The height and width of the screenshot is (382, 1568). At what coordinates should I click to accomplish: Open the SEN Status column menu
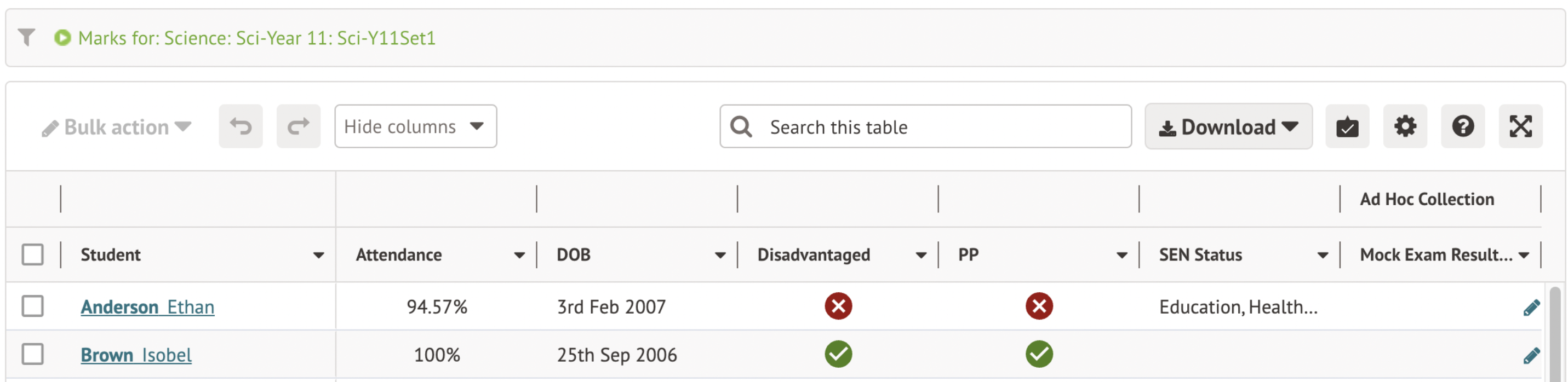click(x=1322, y=256)
